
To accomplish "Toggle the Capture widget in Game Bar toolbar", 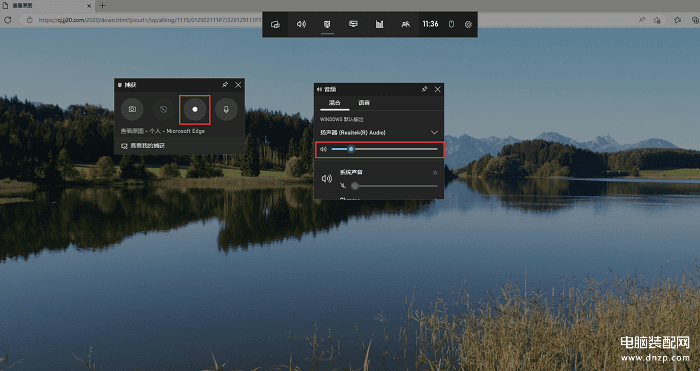I will 327,25.
